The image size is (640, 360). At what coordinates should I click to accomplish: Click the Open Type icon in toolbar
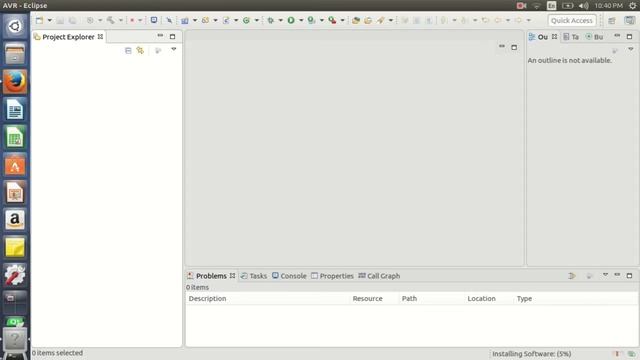tap(368, 20)
